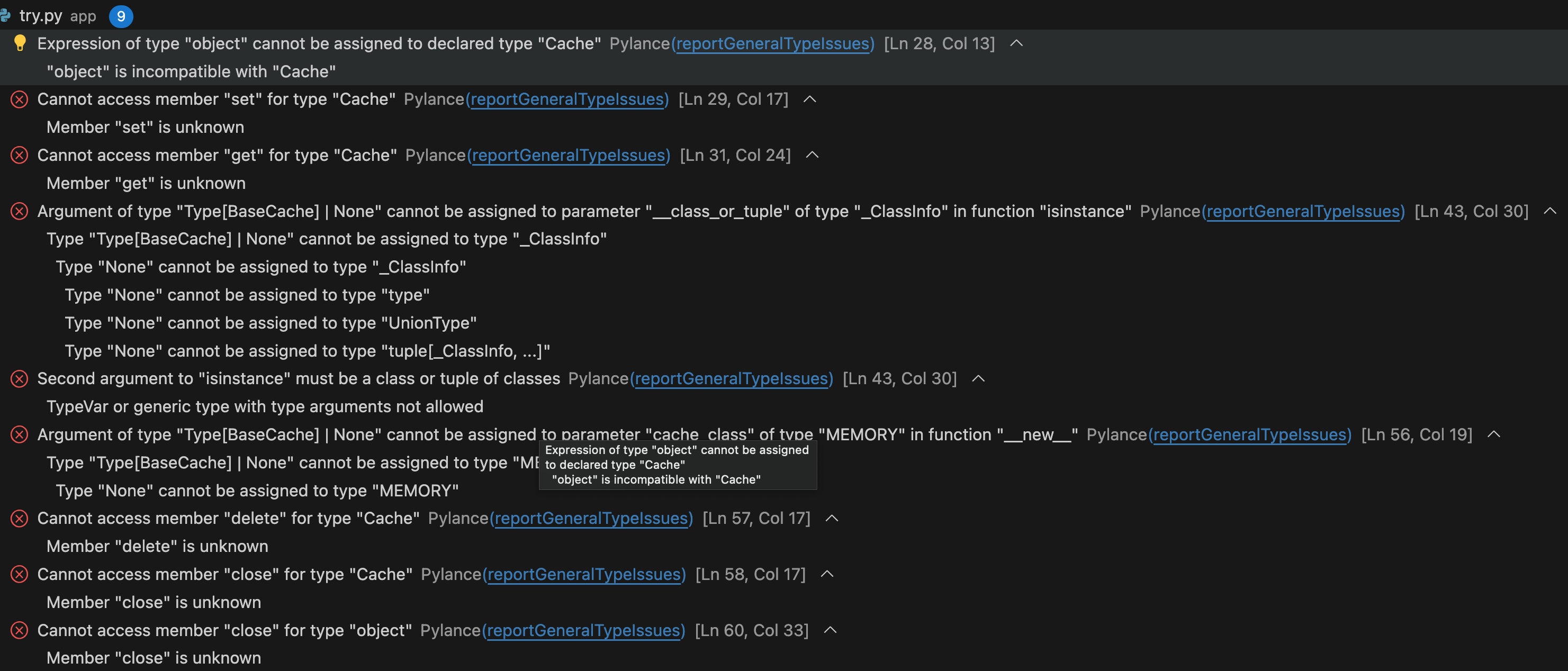Click the [Ln 43, Col 30] location text
This screenshot has height=671, width=1568.
point(1472,211)
